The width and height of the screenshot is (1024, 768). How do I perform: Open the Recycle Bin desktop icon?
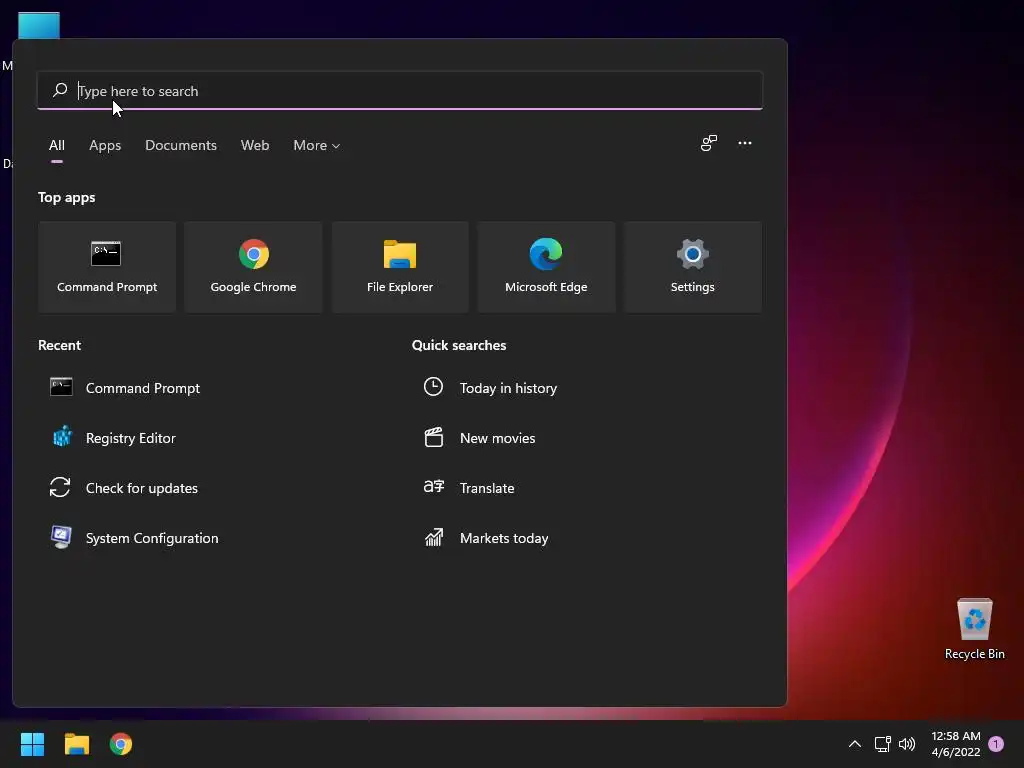click(974, 630)
